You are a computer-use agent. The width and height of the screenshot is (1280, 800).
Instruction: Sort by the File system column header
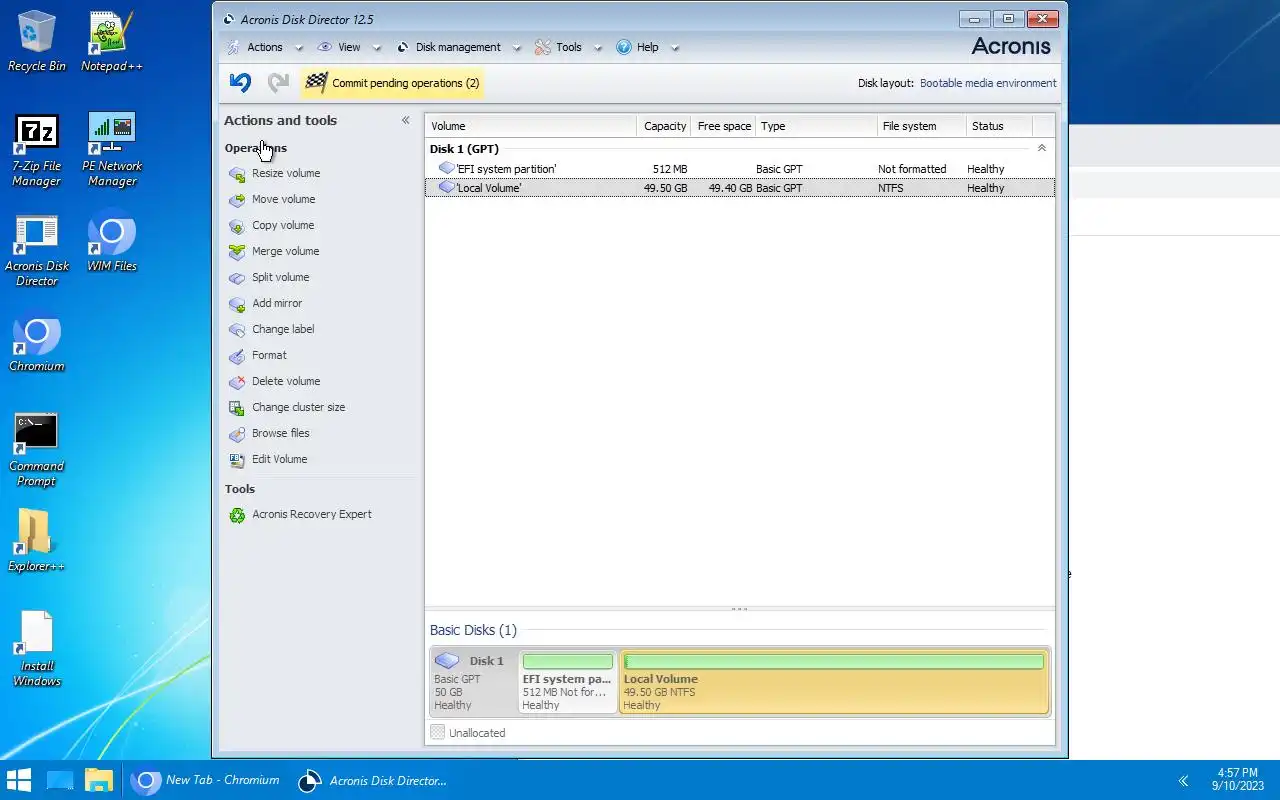(x=922, y=126)
